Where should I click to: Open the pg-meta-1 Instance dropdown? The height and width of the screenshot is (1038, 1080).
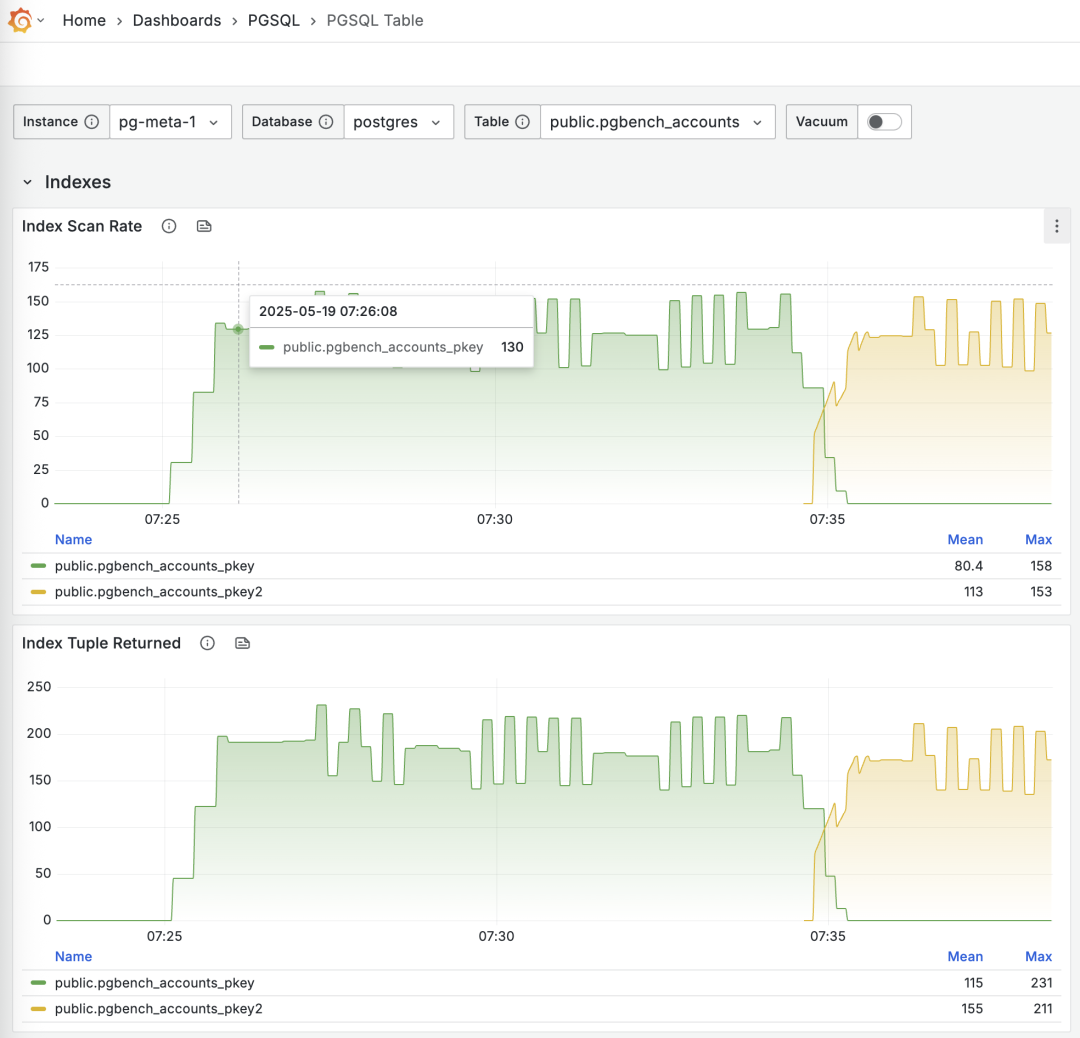click(x=170, y=122)
